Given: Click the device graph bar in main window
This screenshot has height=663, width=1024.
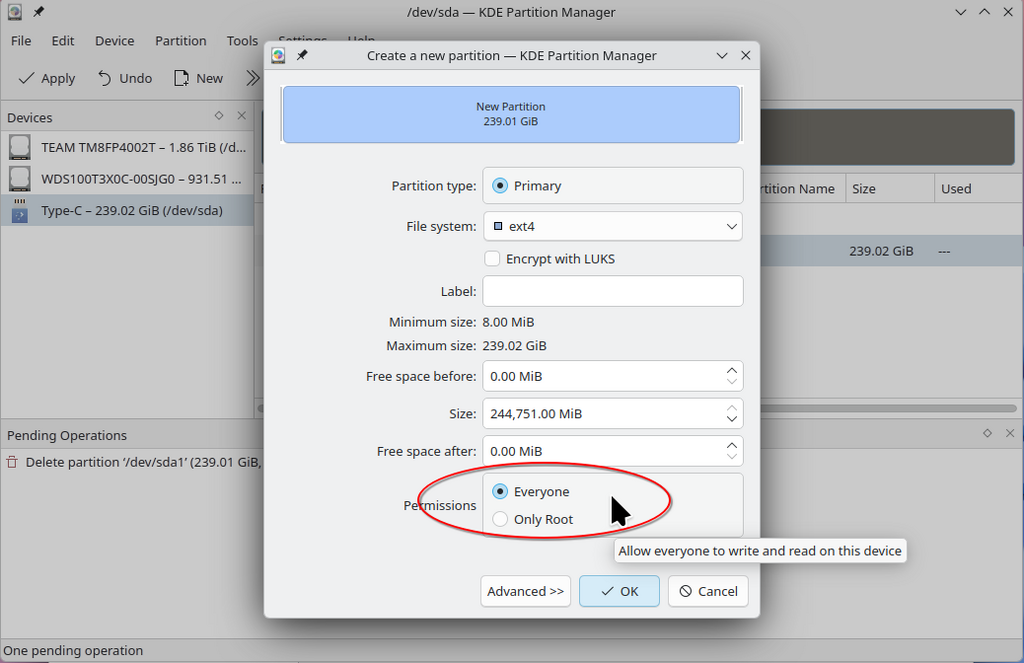Looking at the screenshot, I should tap(888, 137).
